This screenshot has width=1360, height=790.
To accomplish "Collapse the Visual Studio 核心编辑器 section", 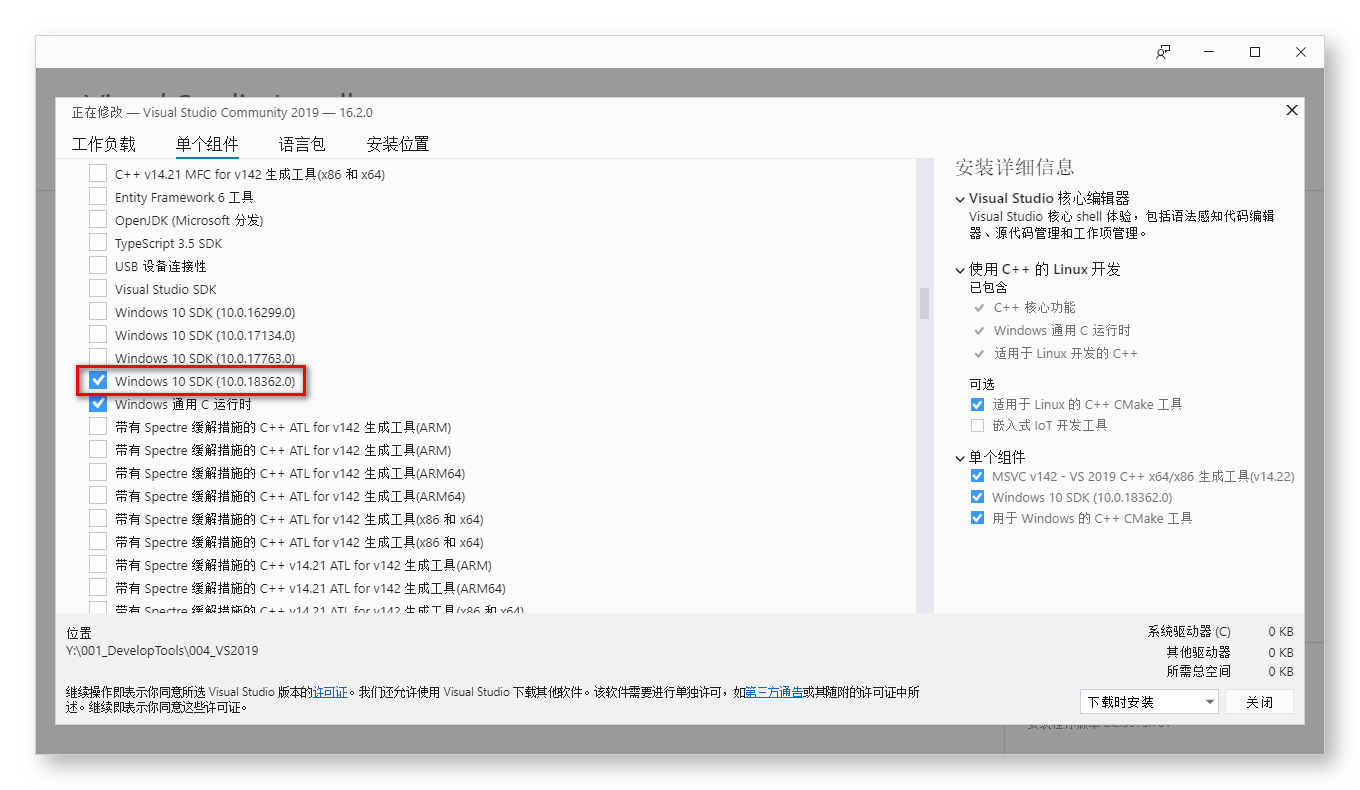I will (x=959, y=197).
